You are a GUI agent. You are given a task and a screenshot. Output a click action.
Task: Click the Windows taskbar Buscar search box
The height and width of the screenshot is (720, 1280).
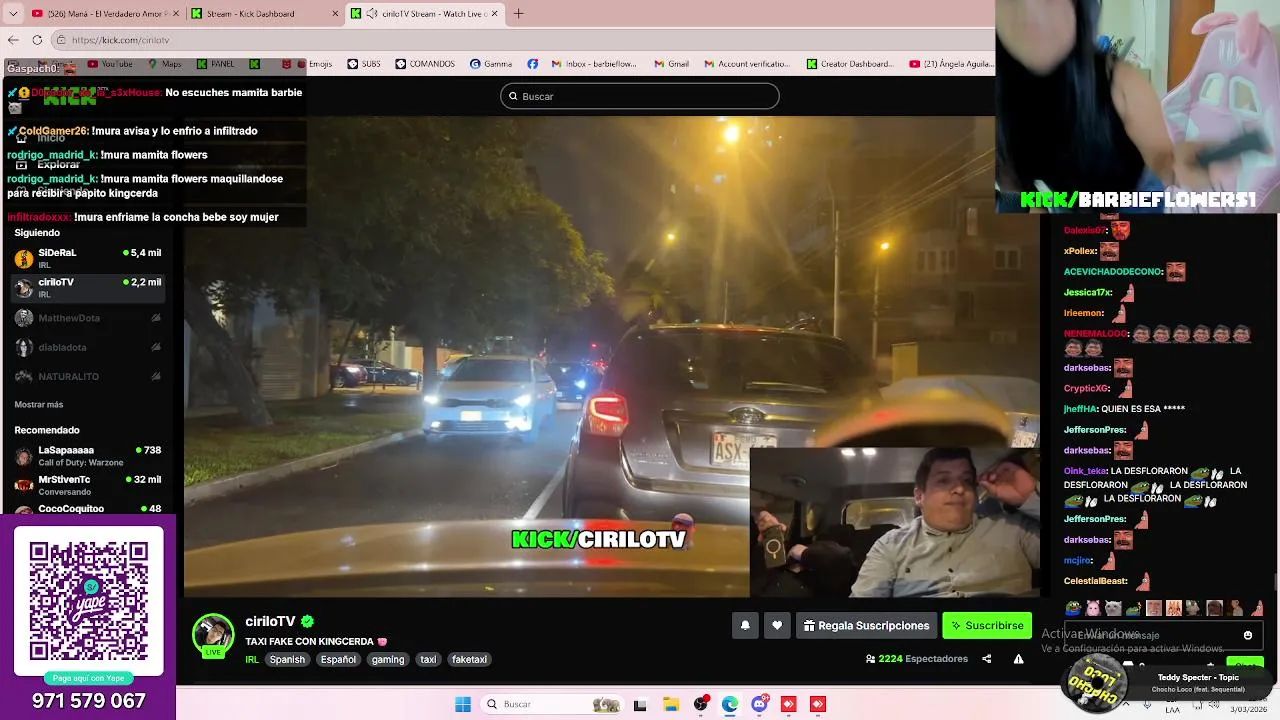tap(550, 704)
